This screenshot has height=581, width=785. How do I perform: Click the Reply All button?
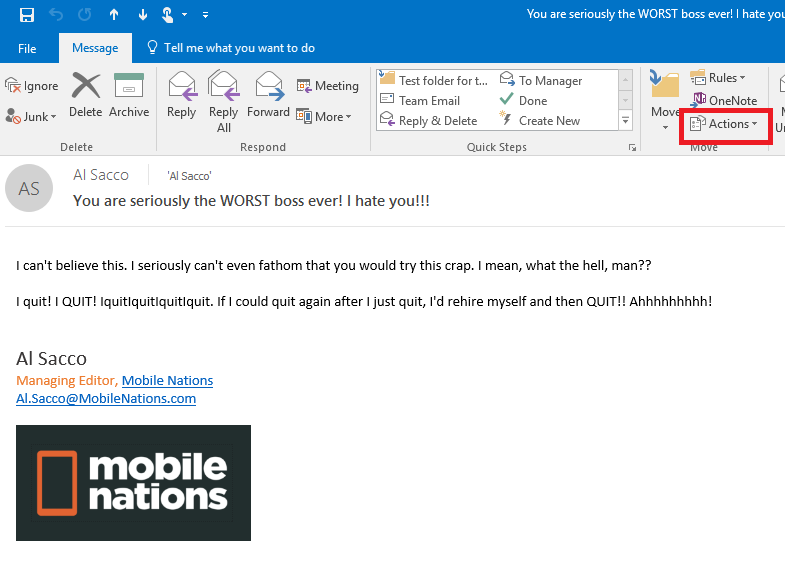click(223, 102)
